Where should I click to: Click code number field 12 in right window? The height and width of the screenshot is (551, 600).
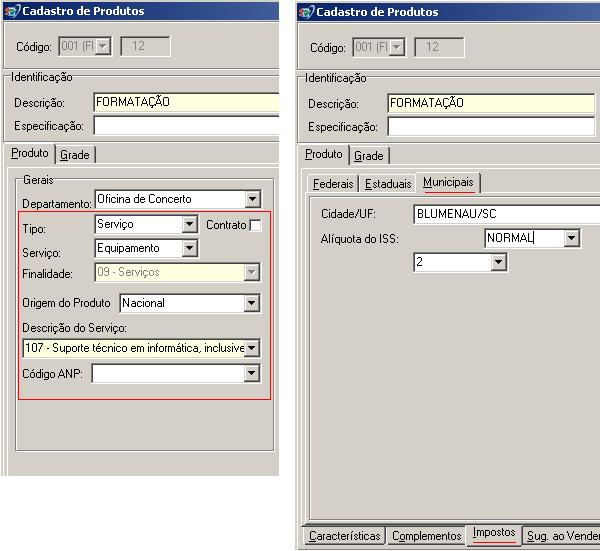(x=439, y=47)
